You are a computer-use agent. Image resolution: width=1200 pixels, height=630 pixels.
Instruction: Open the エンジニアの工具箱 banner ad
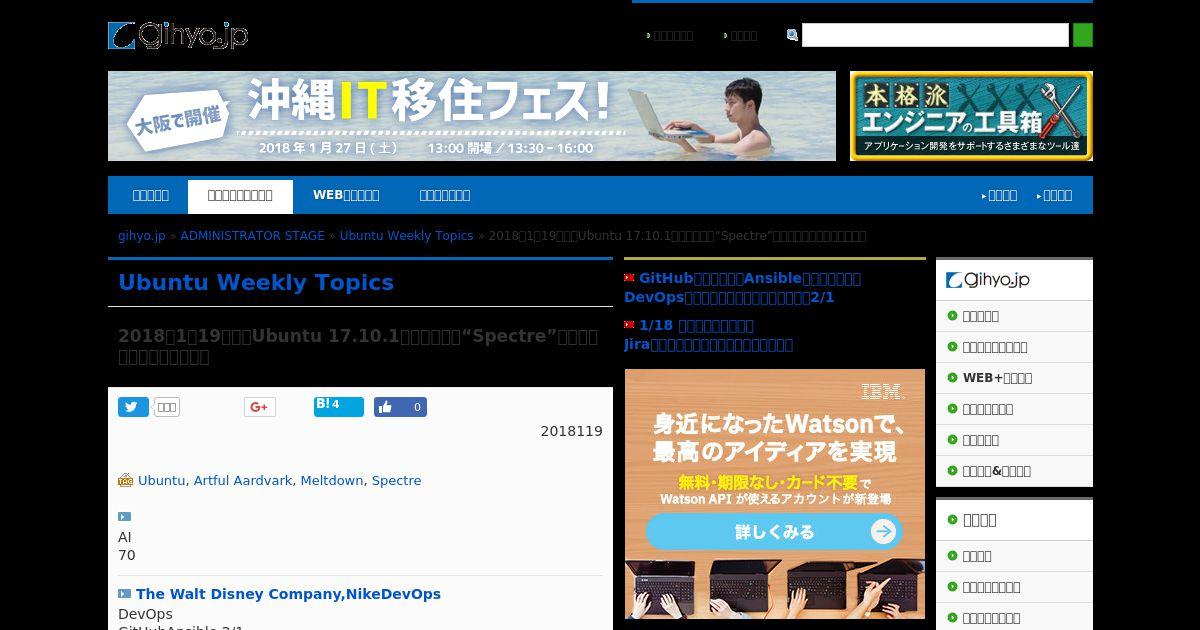[x=971, y=116]
